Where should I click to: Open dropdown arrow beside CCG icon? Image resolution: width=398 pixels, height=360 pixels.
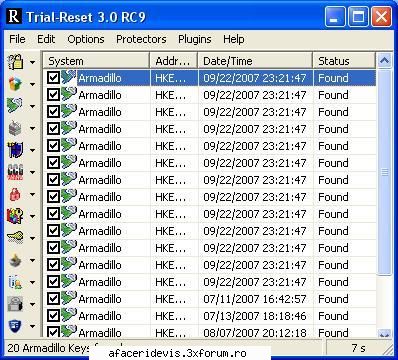[x=32, y=172]
